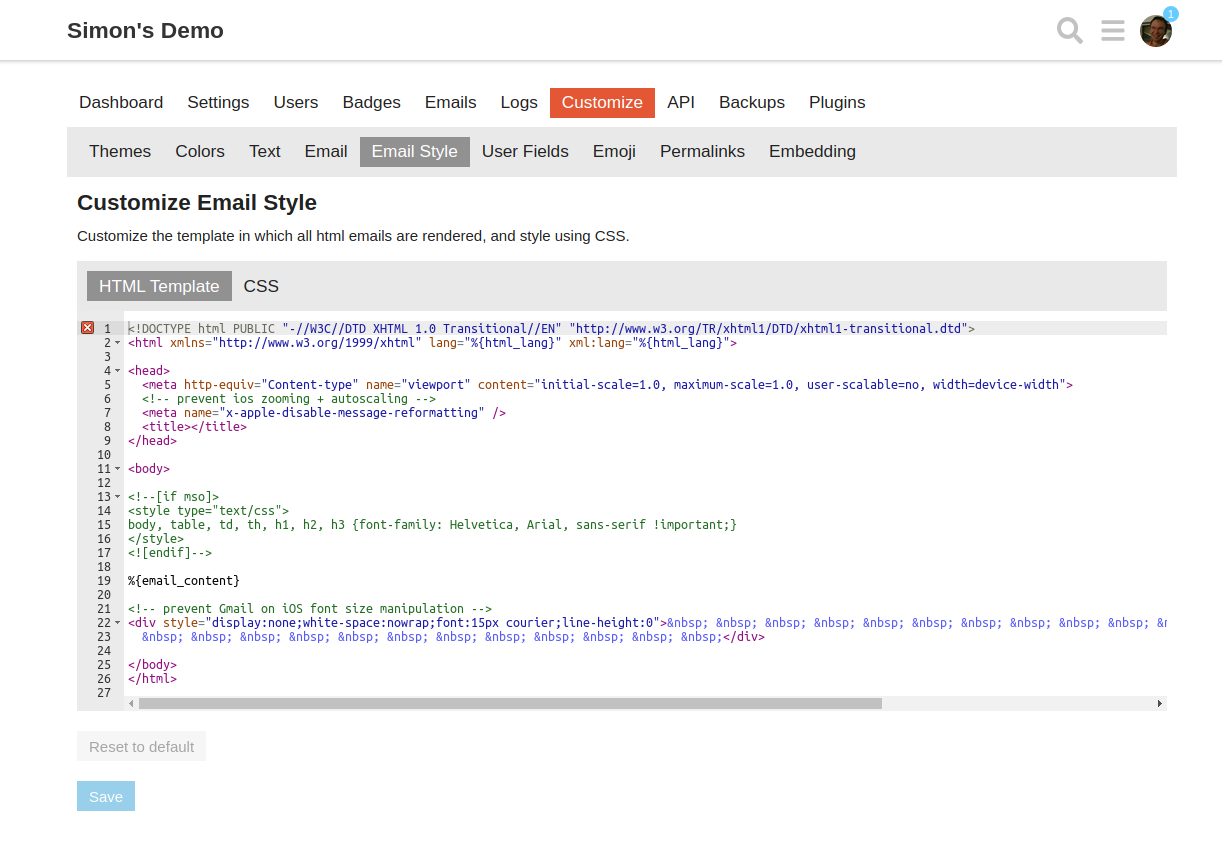Viewport: 1222px width, 852px height.
Task: Click the body, table, td font-family line
Action: click(432, 524)
